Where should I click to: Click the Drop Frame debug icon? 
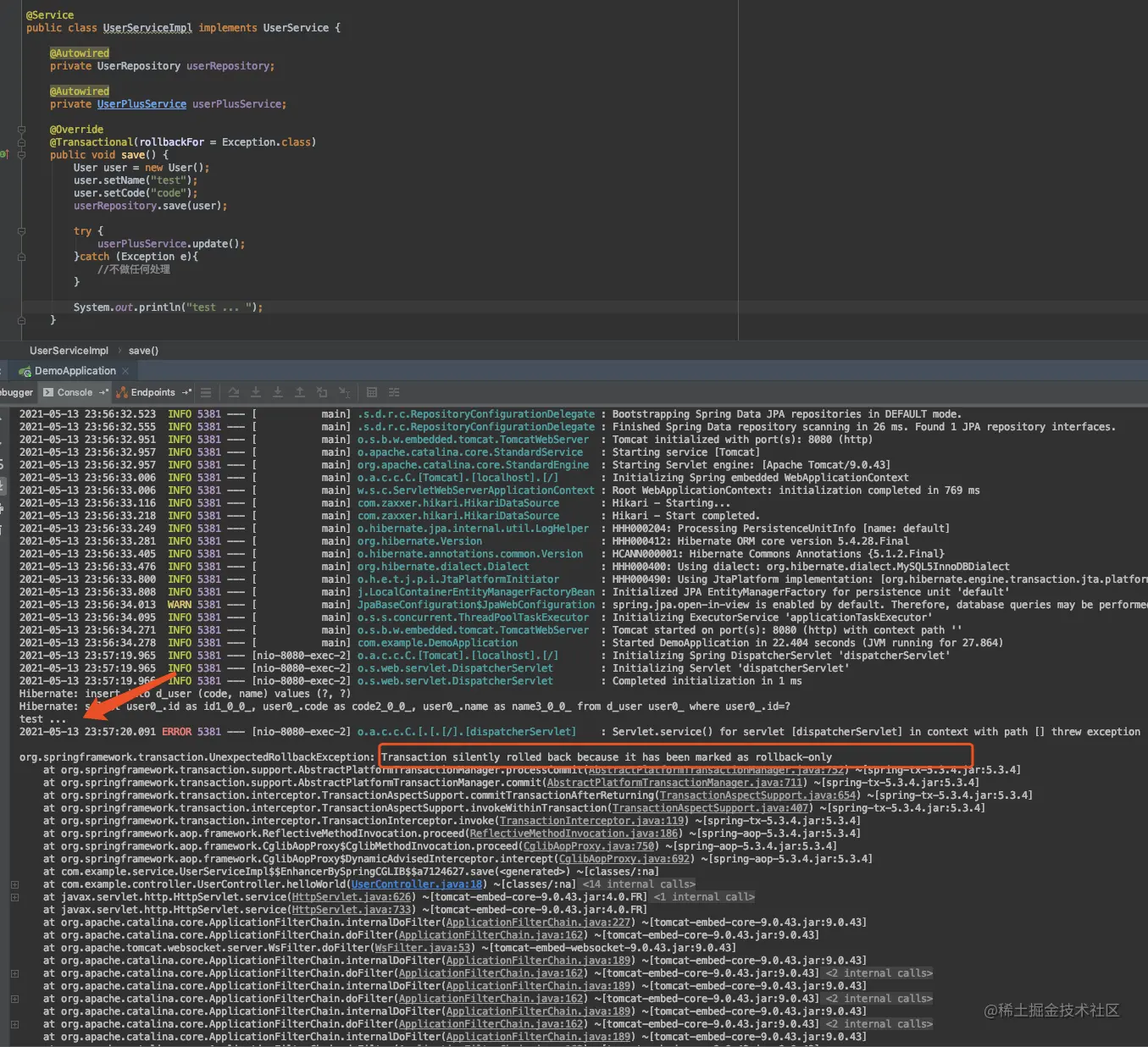[322, 392]
